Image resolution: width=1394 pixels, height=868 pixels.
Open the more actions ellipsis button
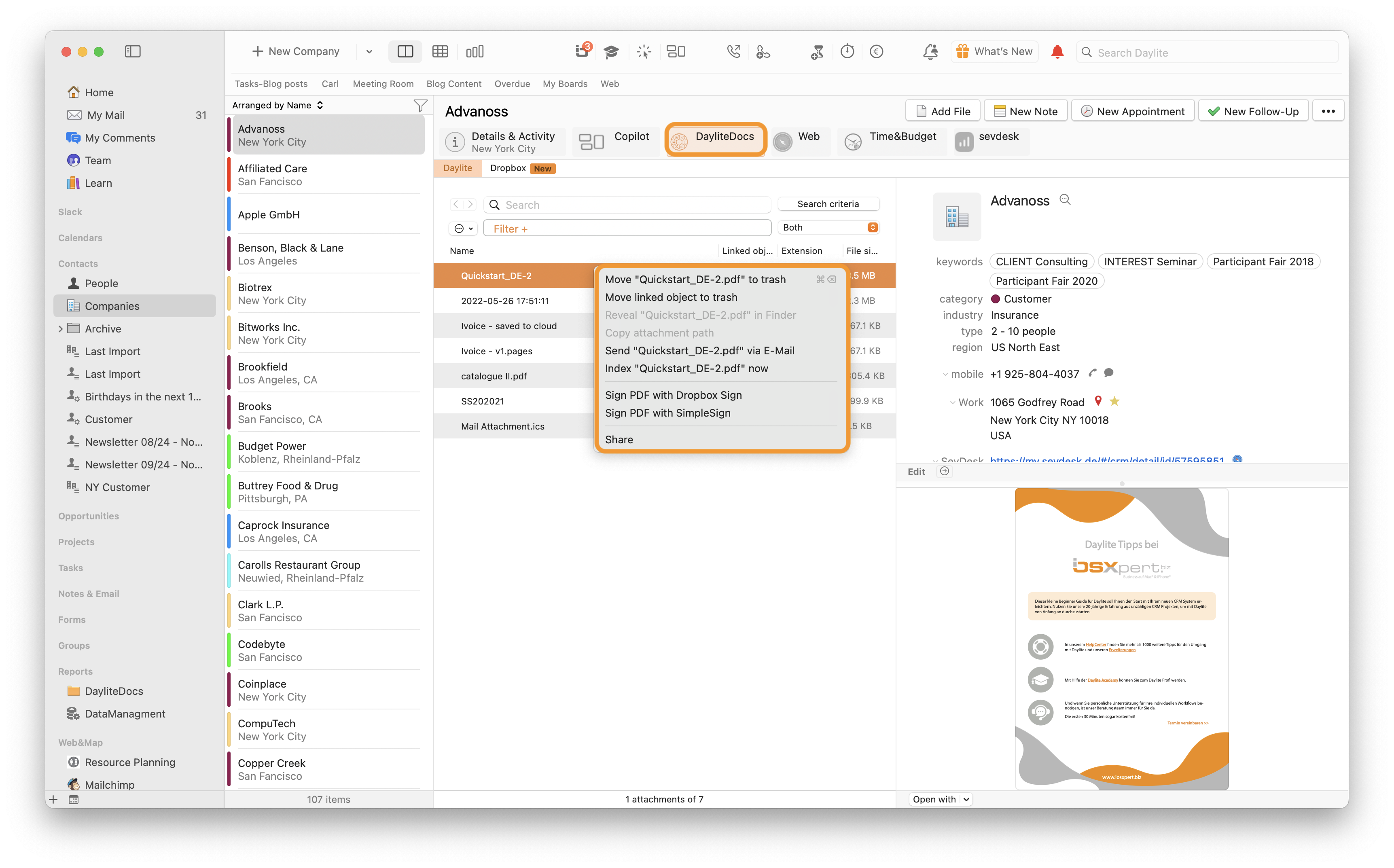(1328, 111)
